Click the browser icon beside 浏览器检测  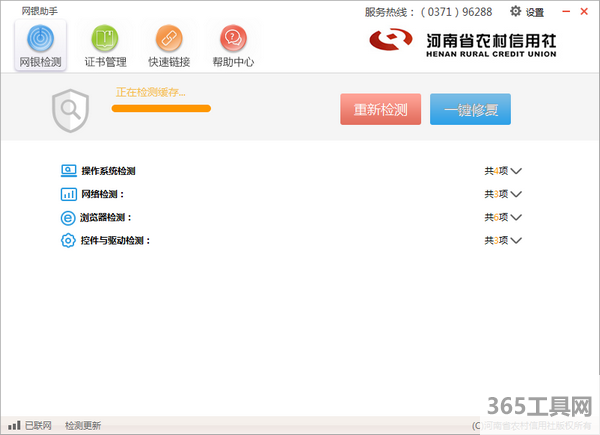(68, 217)
